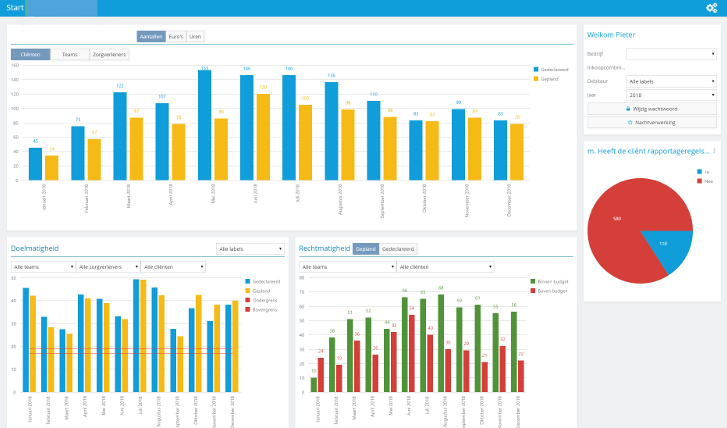Screen dimensions: 727x428
Task: Click the Nachtverwerking button
Action: tap(651, 122)
